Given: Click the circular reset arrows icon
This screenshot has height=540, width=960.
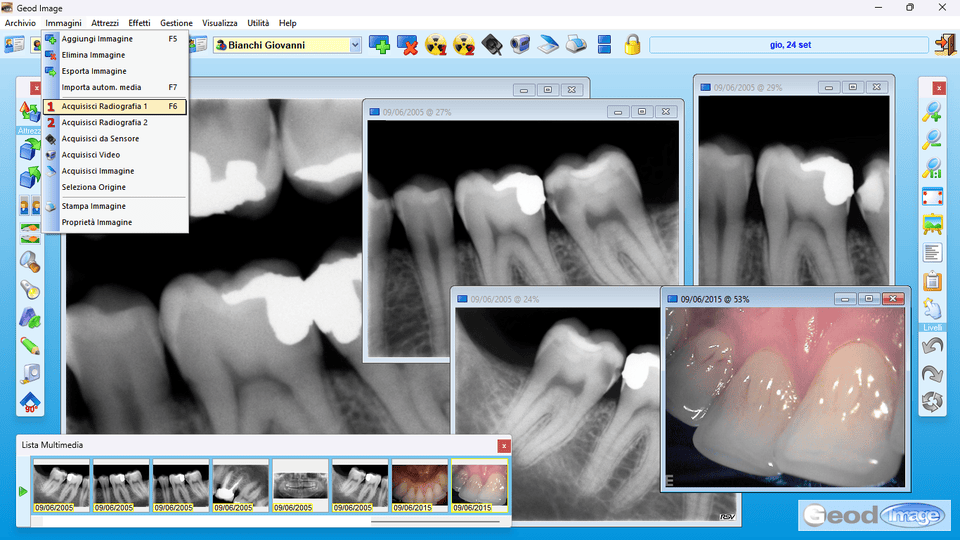Looking at the screenshot, I should point(932,402).
